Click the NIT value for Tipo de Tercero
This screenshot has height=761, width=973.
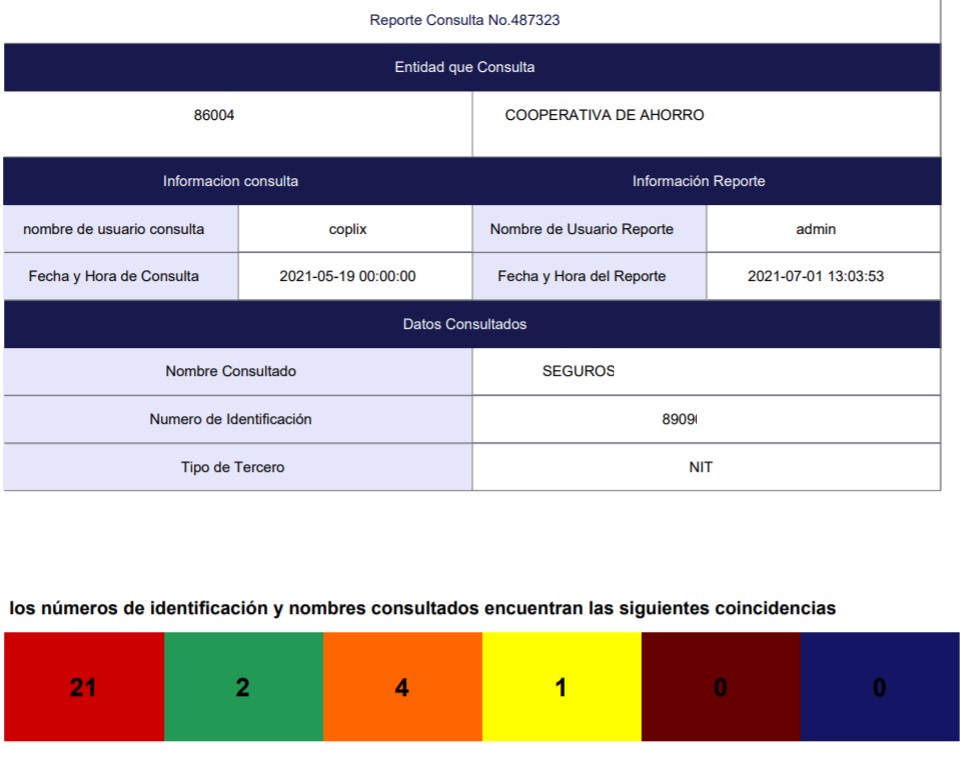(701, 467)
